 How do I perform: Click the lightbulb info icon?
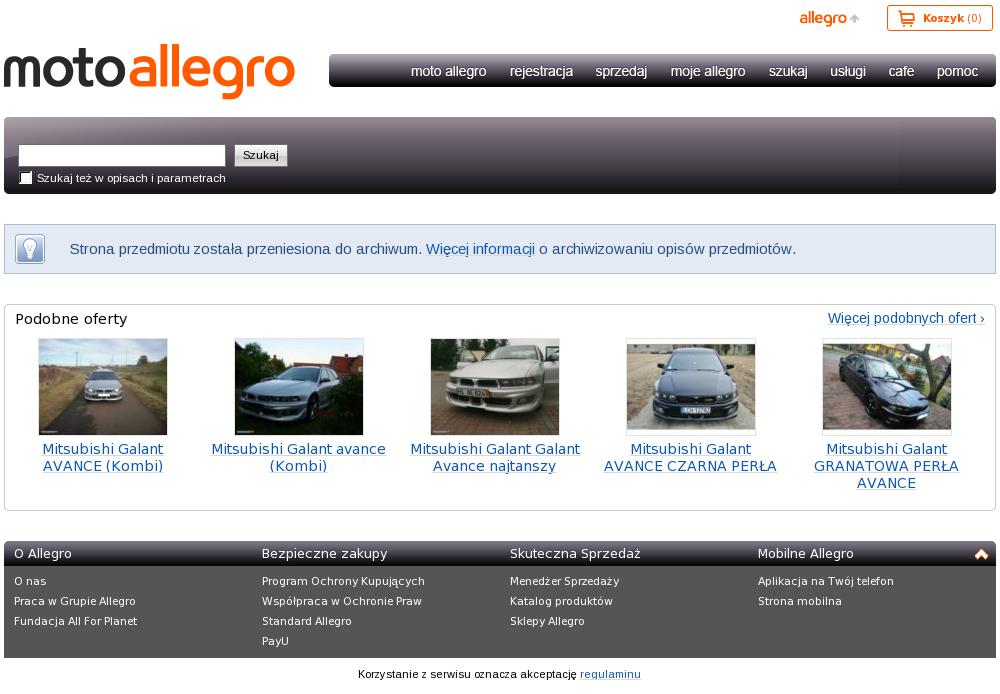[30, 249]
